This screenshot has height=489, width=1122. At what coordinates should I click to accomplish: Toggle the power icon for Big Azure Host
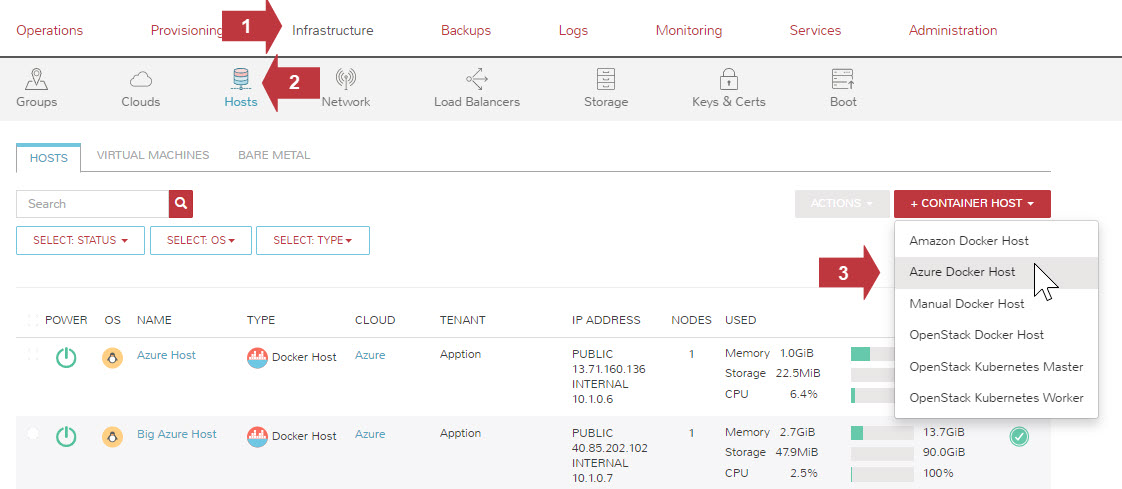(x=66, y=436)
